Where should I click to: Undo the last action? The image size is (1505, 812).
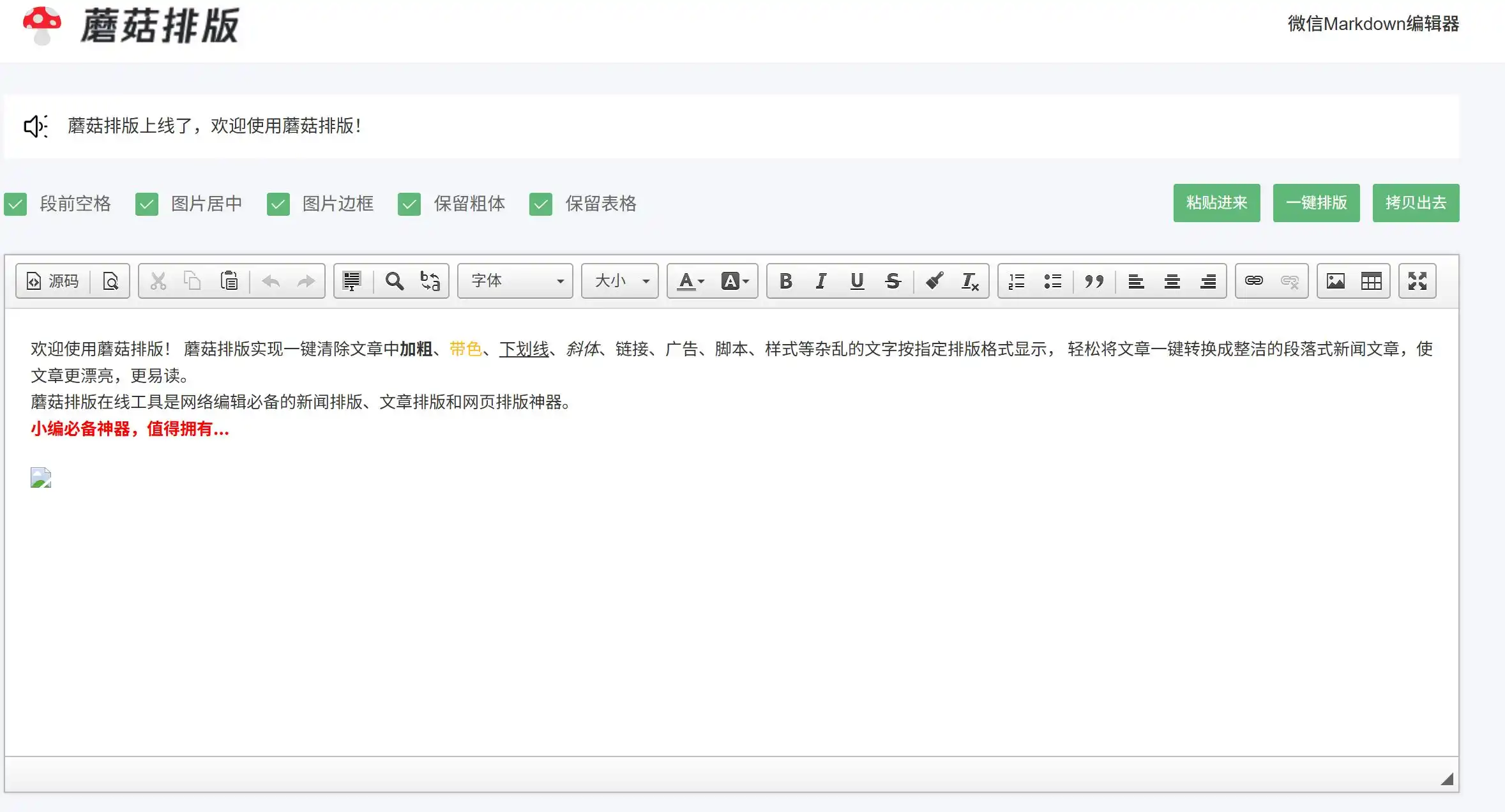(271, 281)
